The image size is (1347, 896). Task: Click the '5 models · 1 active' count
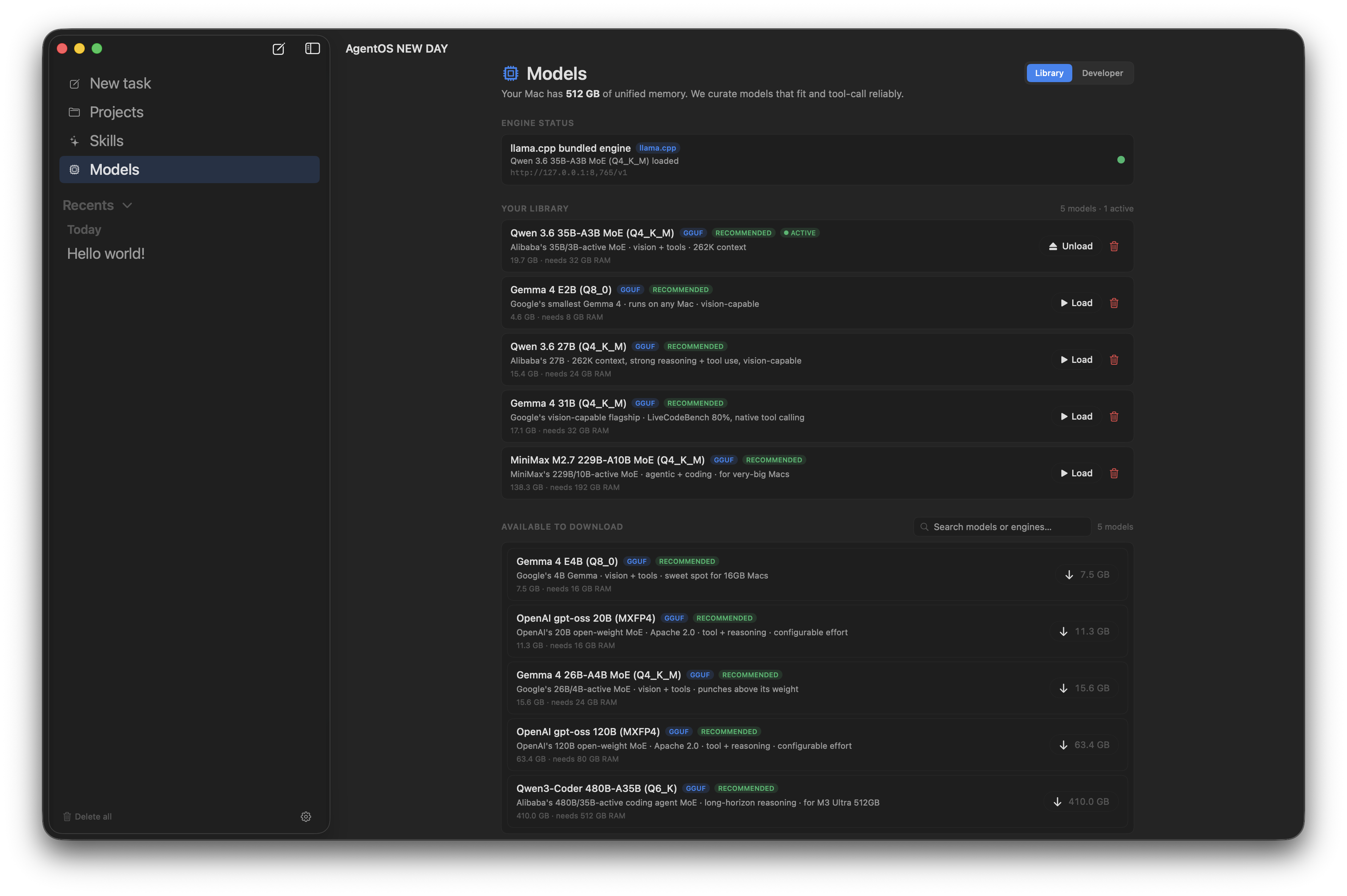coord(1096,208)
